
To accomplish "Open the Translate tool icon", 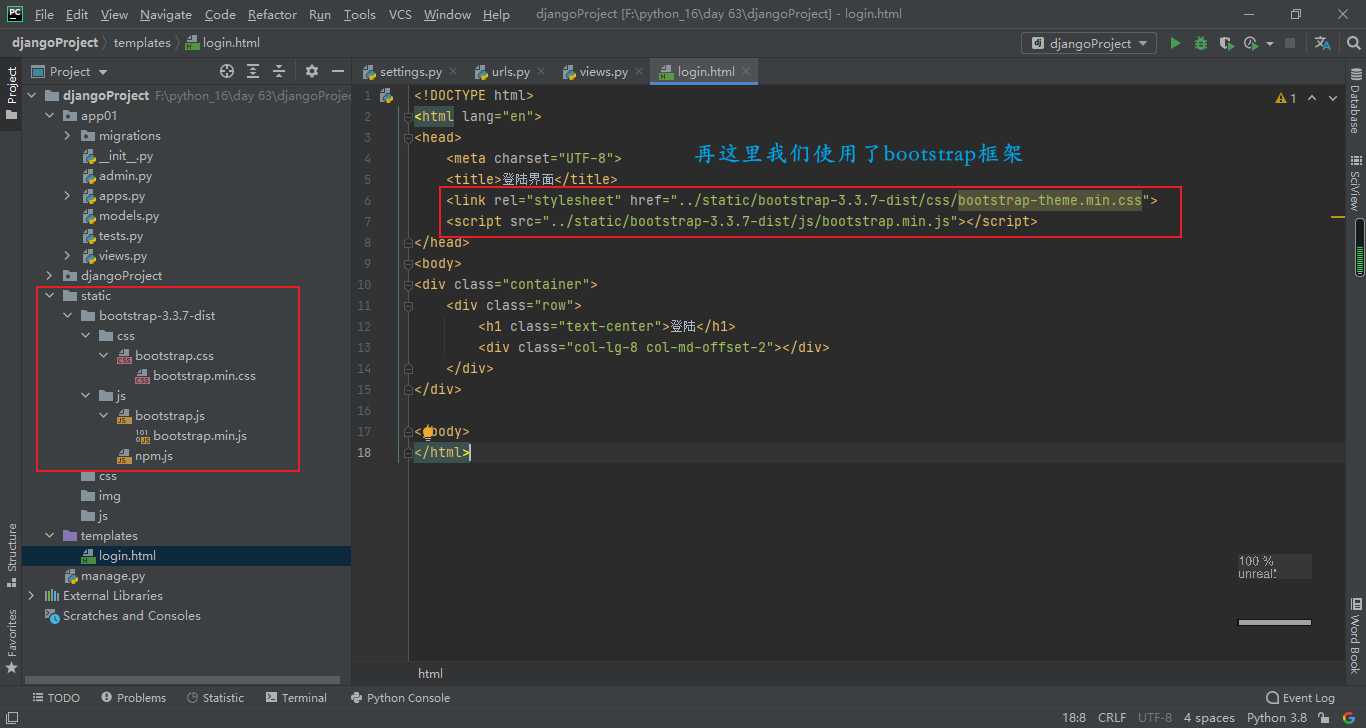I will point(1322,43).
